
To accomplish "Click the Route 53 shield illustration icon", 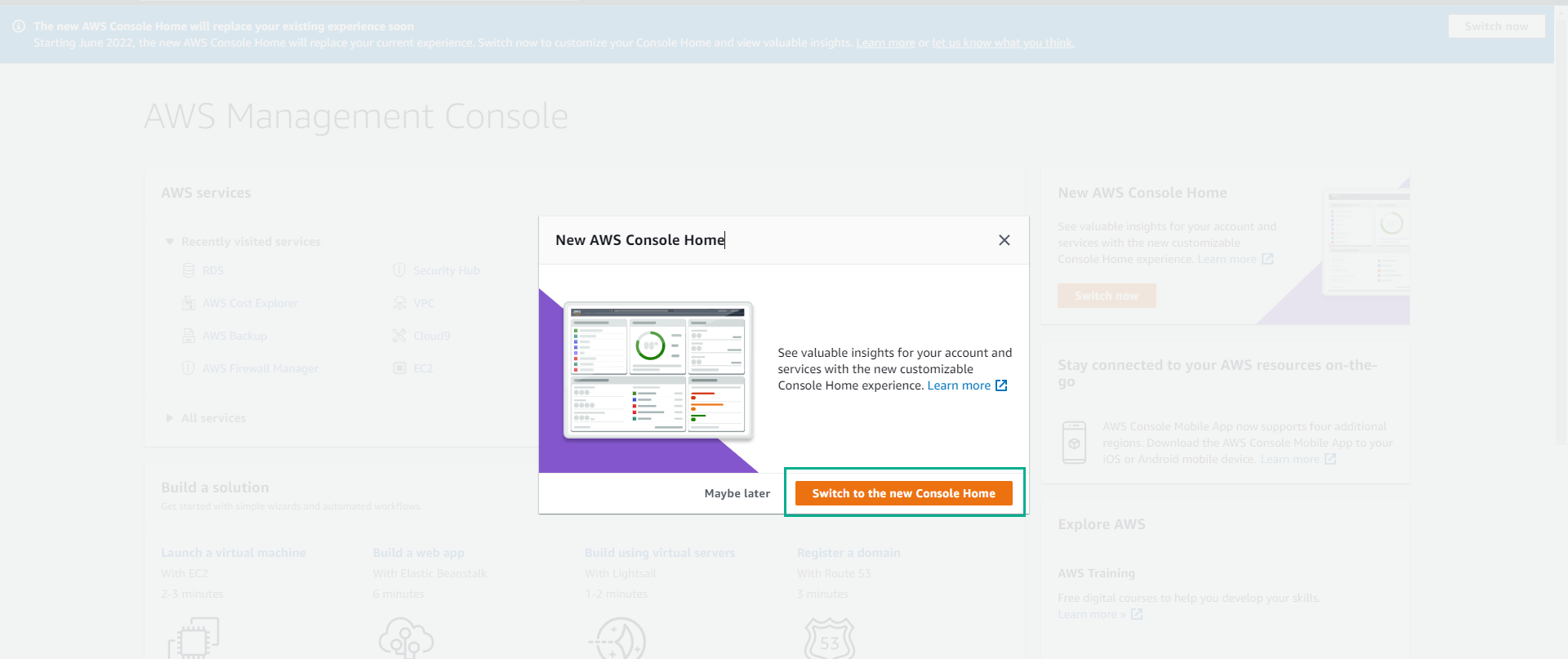I will click(830, 638).
